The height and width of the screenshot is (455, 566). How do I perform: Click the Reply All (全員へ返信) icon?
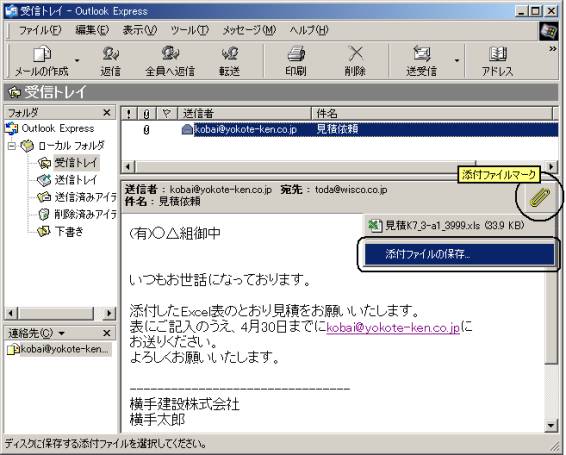coord(170,61)
